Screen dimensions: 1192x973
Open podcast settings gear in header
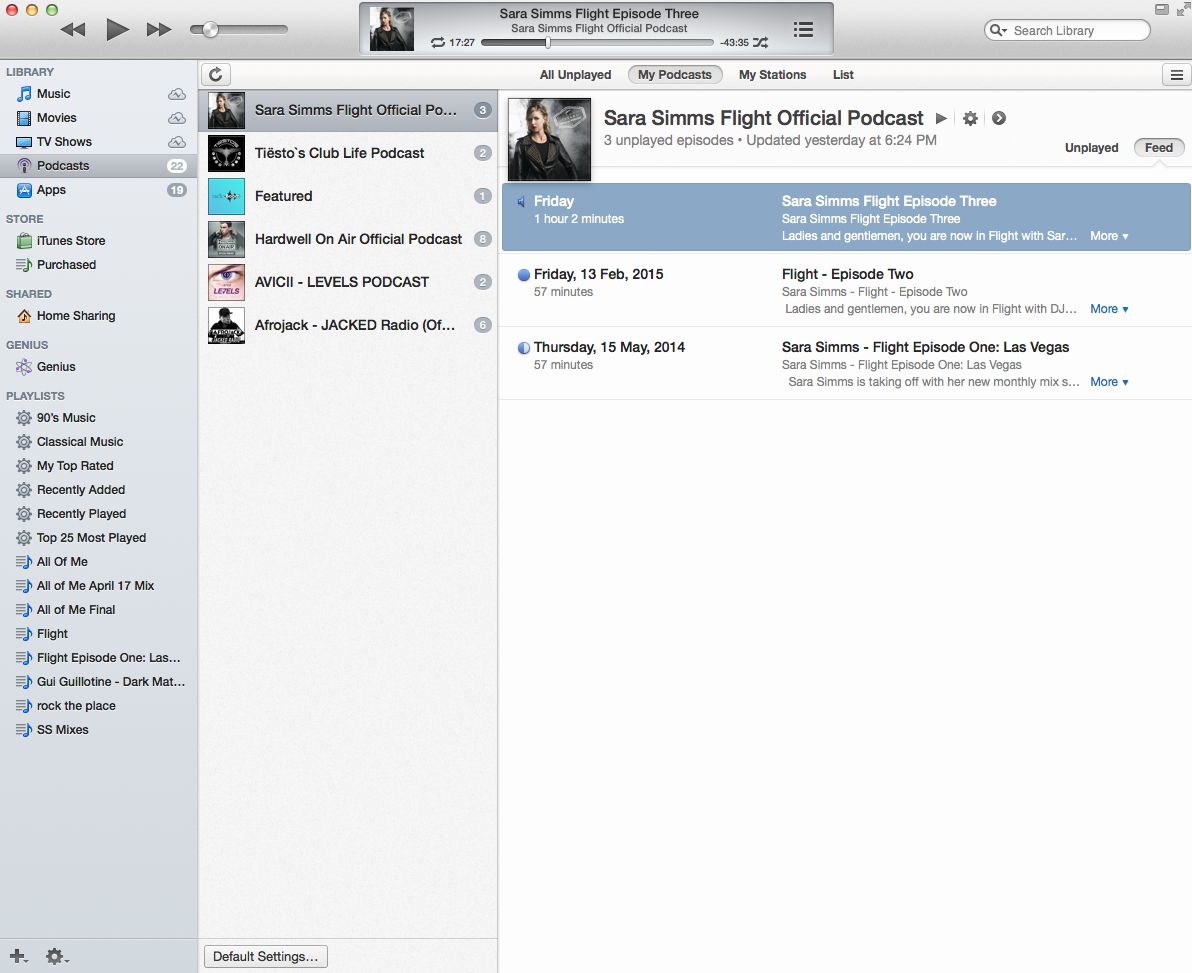(x=970, y=118)
